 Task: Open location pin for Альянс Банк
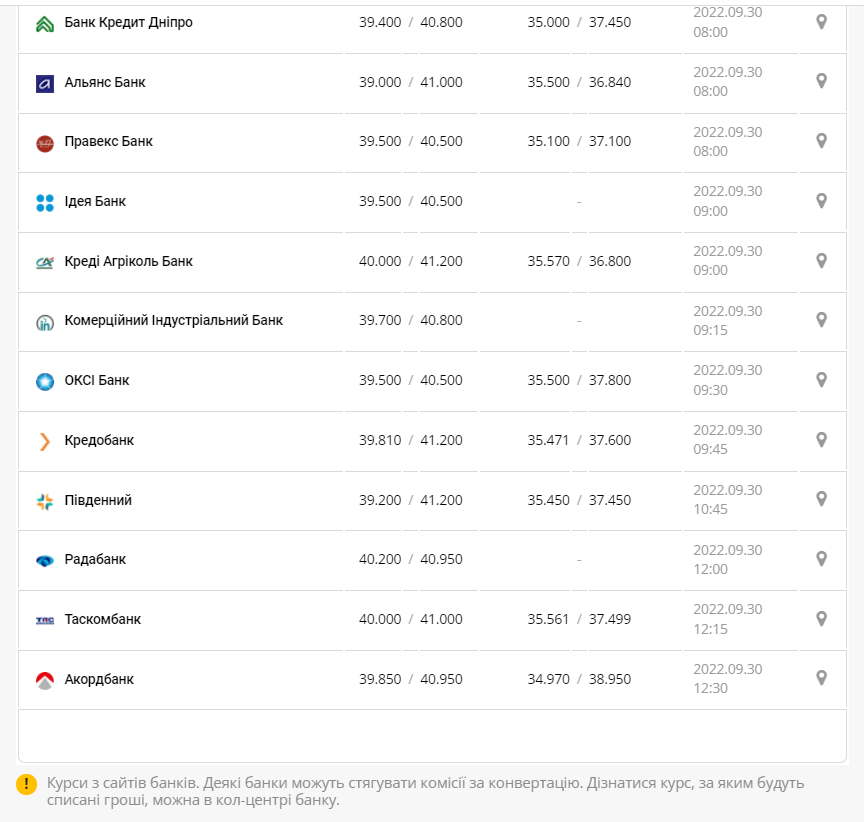pyautogui.click(x=821, y=81)
